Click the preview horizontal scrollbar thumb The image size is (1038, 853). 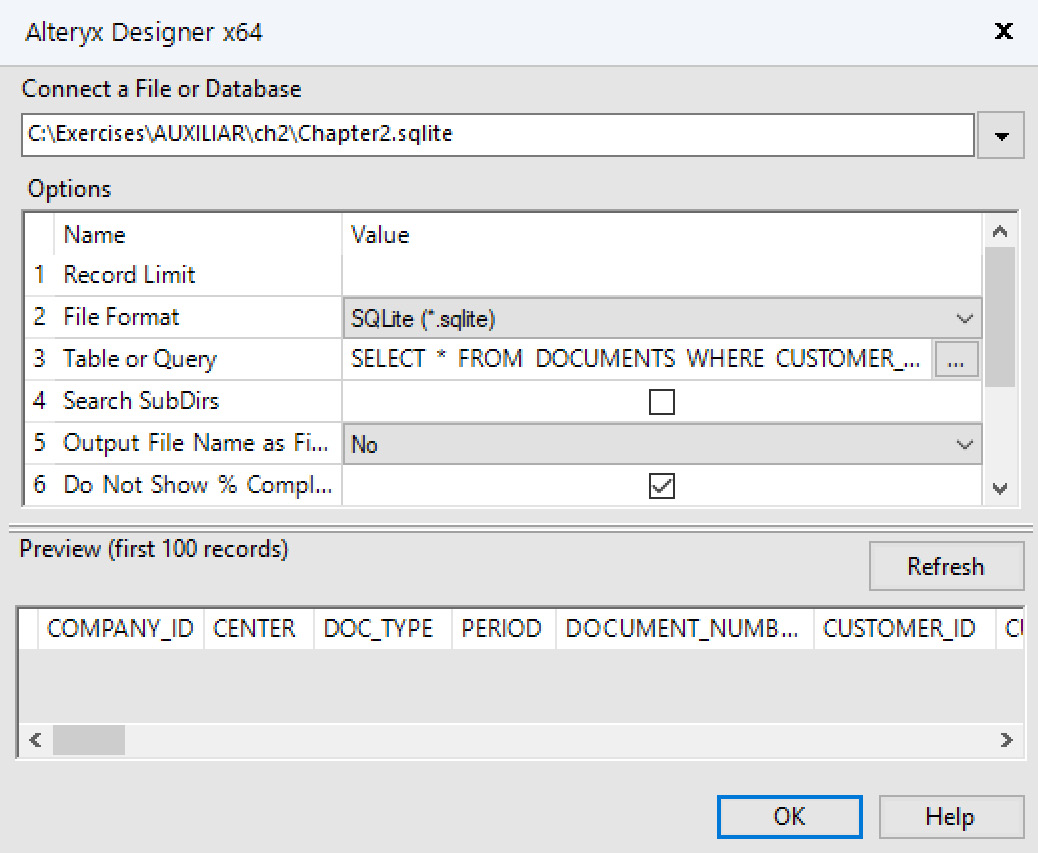tap(89, 740)
